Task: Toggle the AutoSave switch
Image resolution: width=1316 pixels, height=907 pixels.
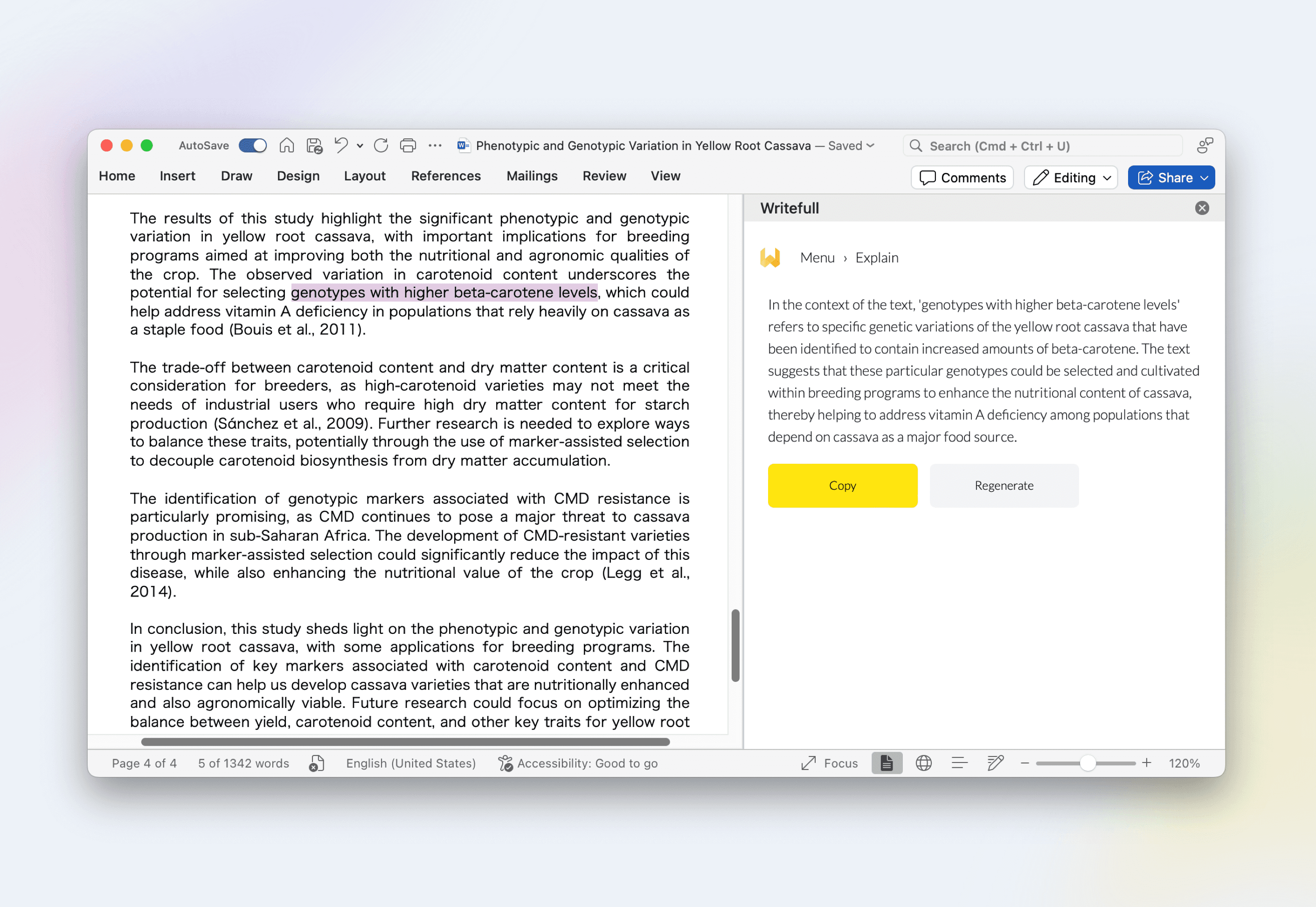Action: pos(252,145)
